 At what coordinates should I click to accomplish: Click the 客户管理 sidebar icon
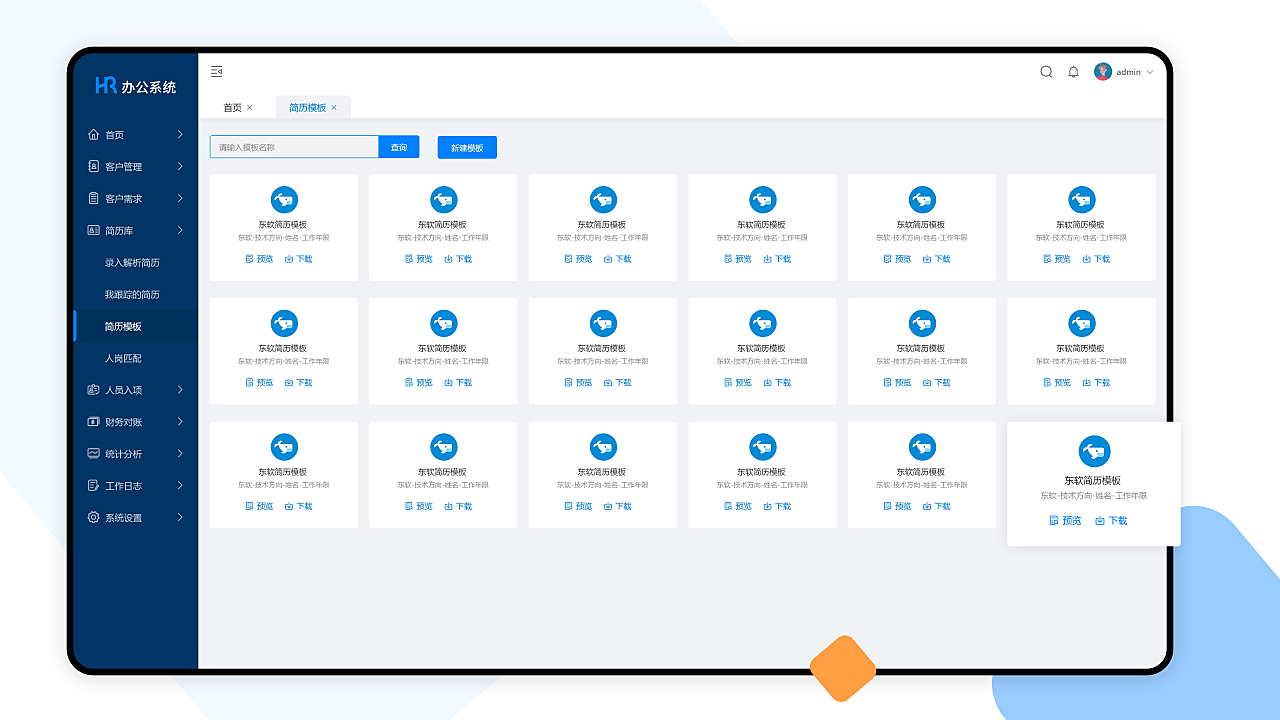[93, 166]
